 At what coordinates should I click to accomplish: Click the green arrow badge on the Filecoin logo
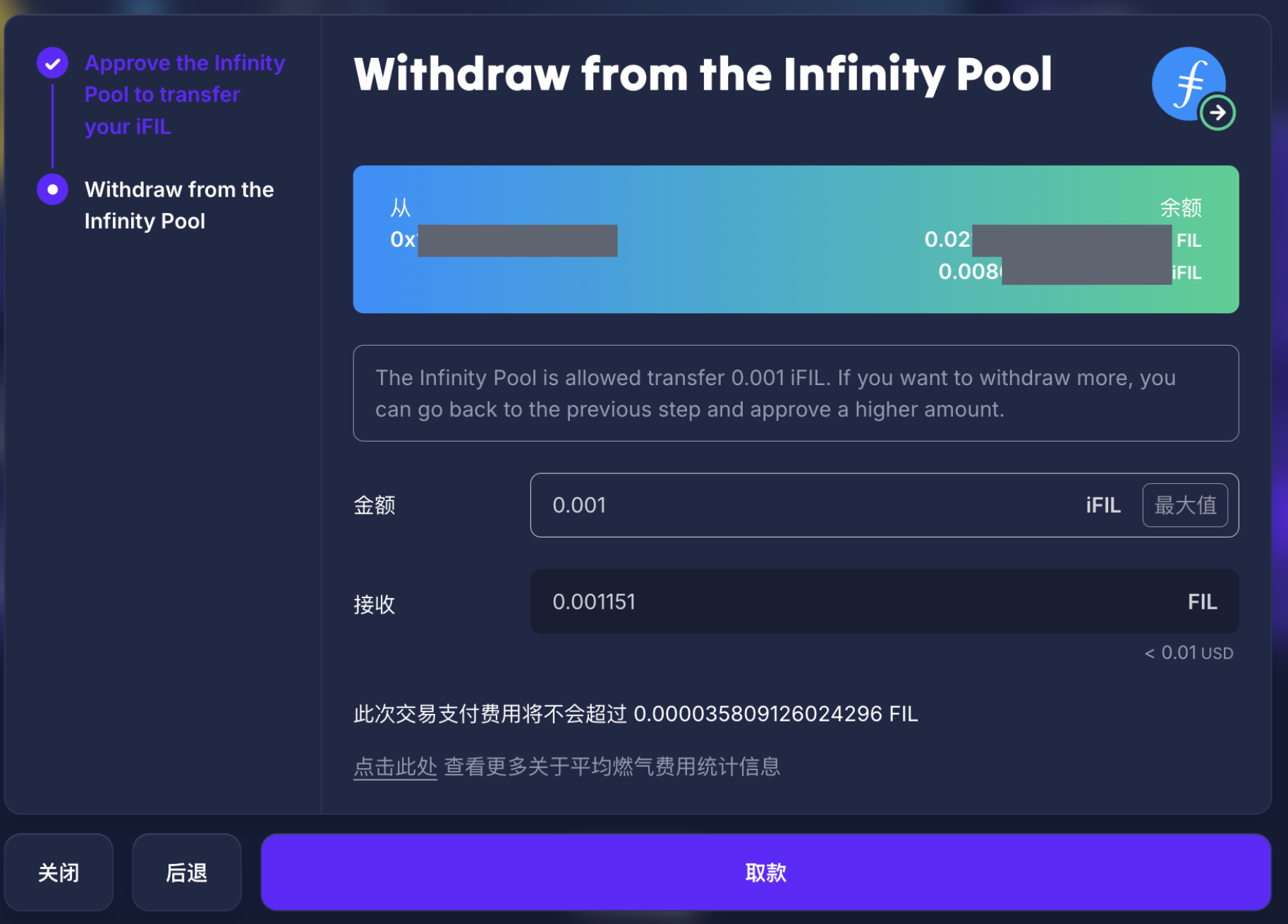click(x=1217, y=113)
